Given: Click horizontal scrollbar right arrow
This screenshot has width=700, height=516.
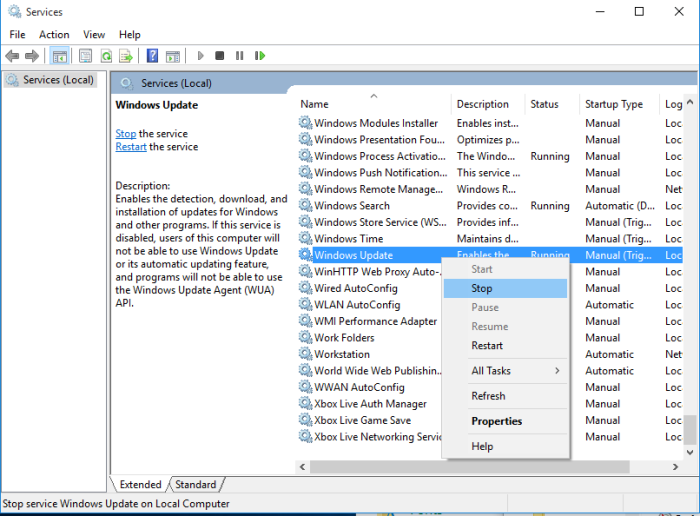Looking at the screenshot, I should (x=675, y=467).
